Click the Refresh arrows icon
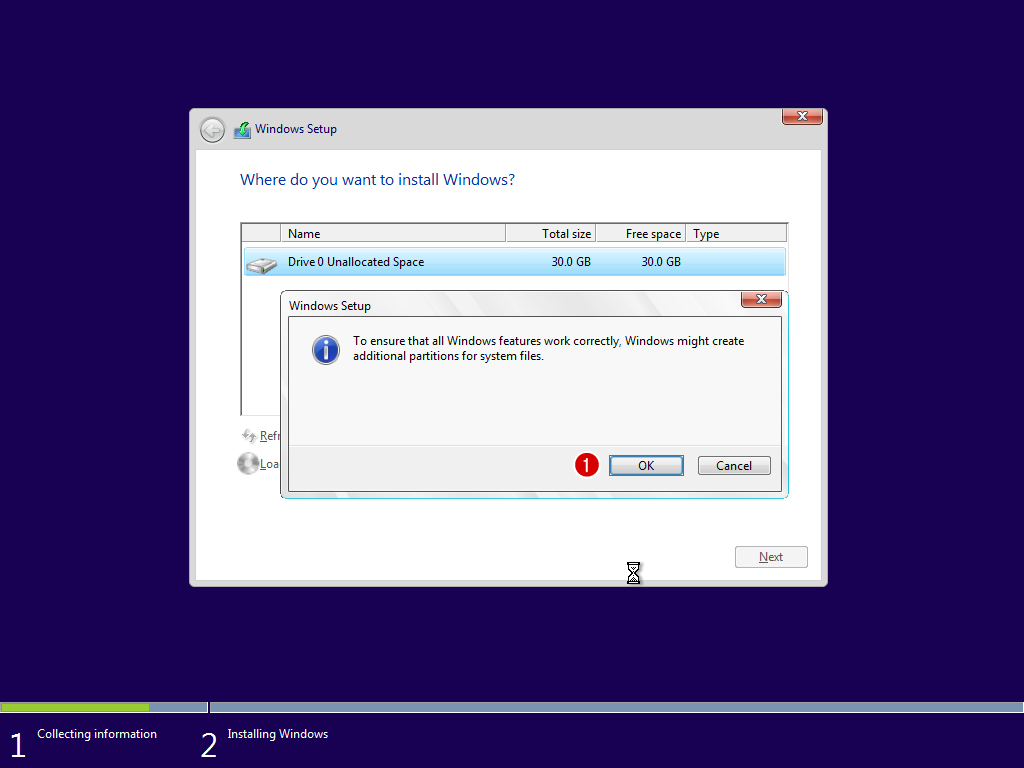1024x768 pixels. click(249, 436)
